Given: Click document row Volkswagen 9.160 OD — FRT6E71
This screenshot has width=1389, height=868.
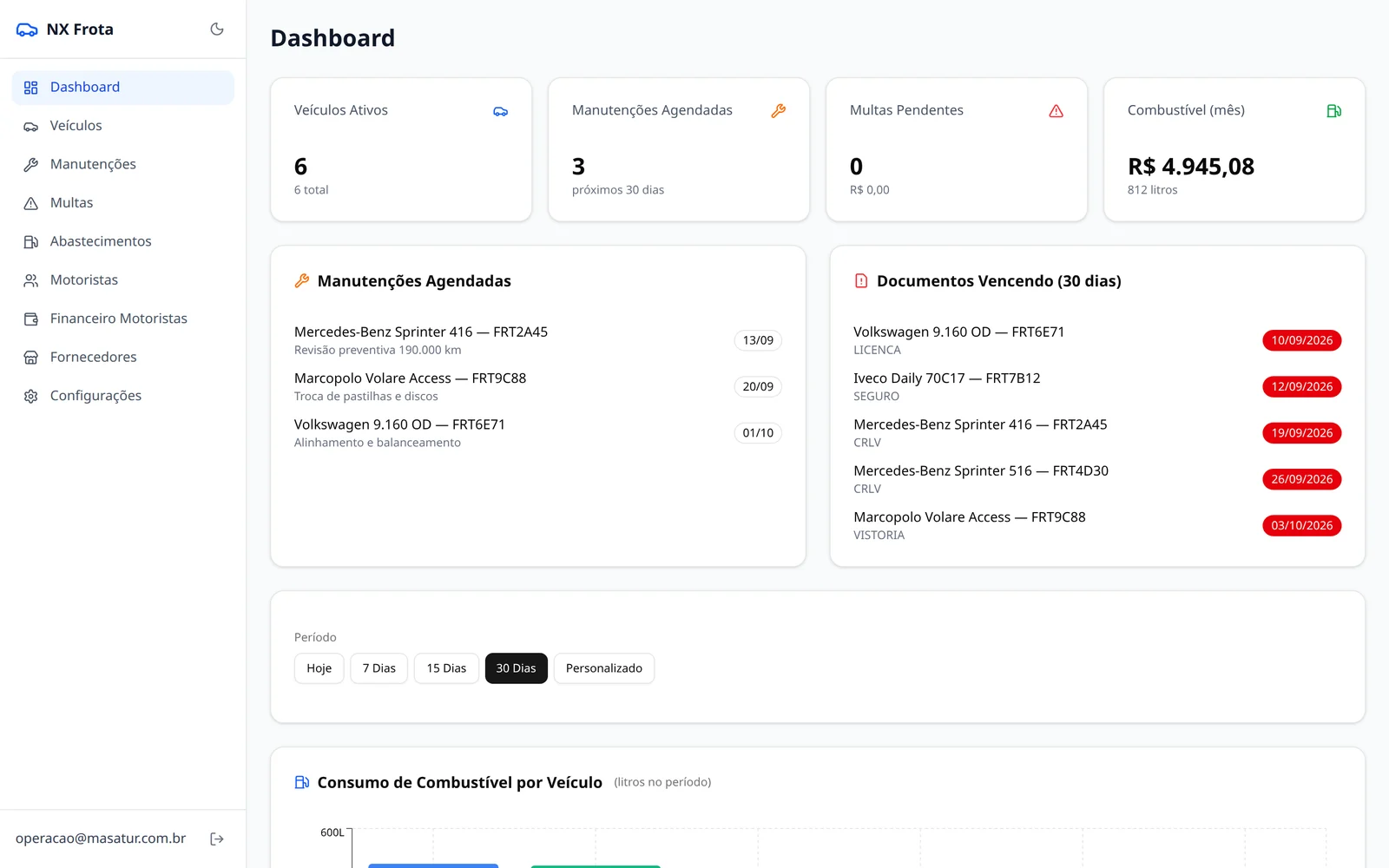Looking at the screenshot, I should 1097,340.
